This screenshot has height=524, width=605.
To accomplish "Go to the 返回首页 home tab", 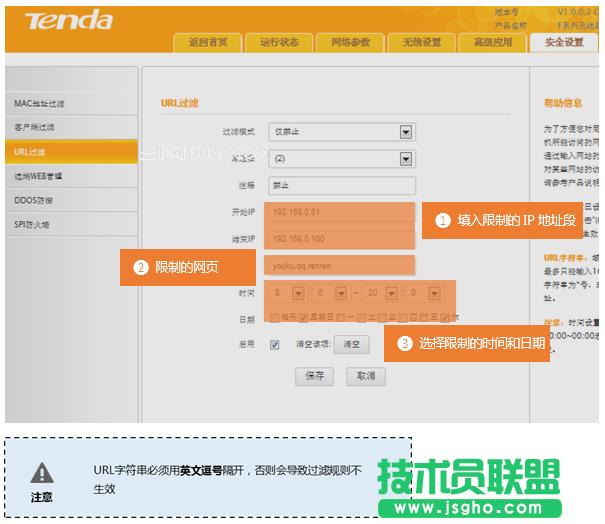I will [x=208, y=42].
